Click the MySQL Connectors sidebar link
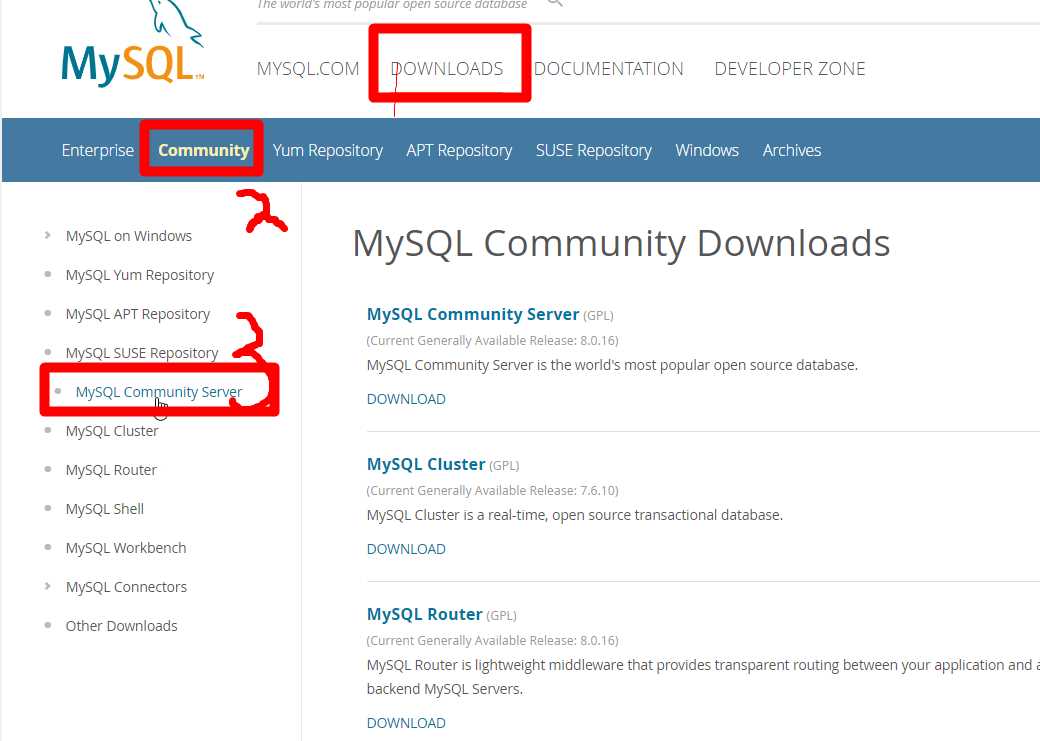 pyautogui.click(x=126, y=587)
